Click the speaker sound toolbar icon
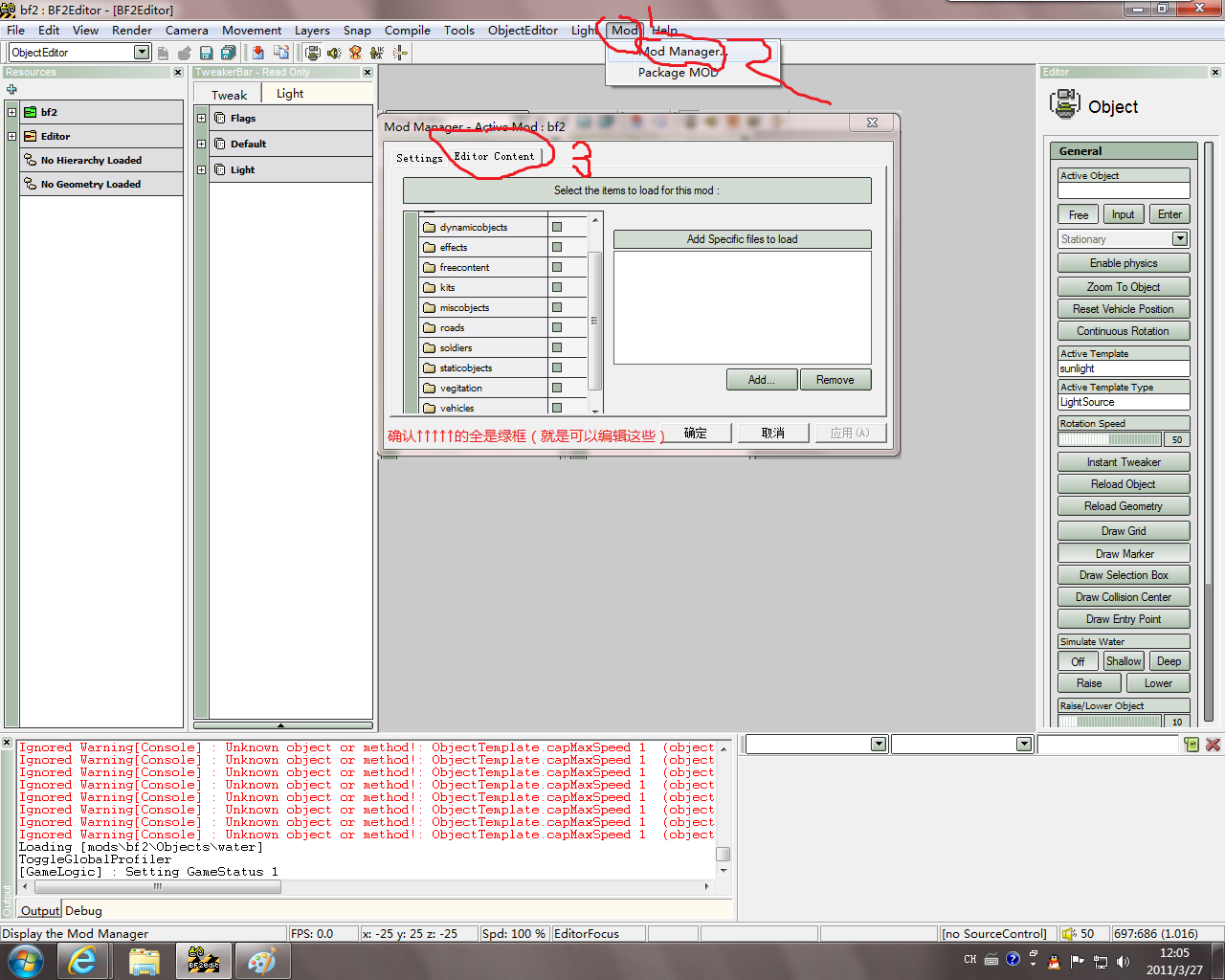The image size is (1225, 980). pos(334,53)
